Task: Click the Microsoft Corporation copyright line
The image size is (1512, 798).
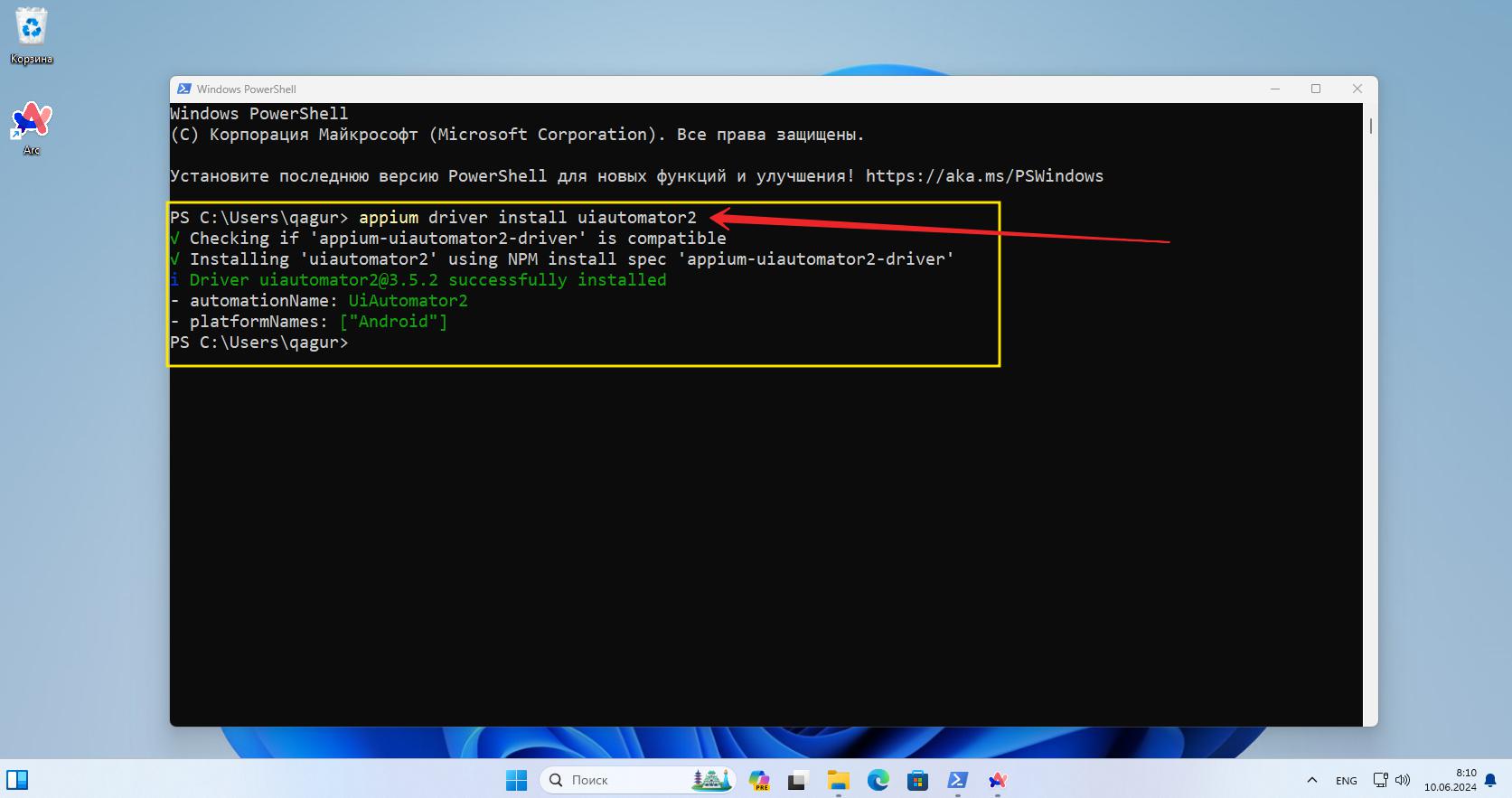Action: [x=517, y=135]
